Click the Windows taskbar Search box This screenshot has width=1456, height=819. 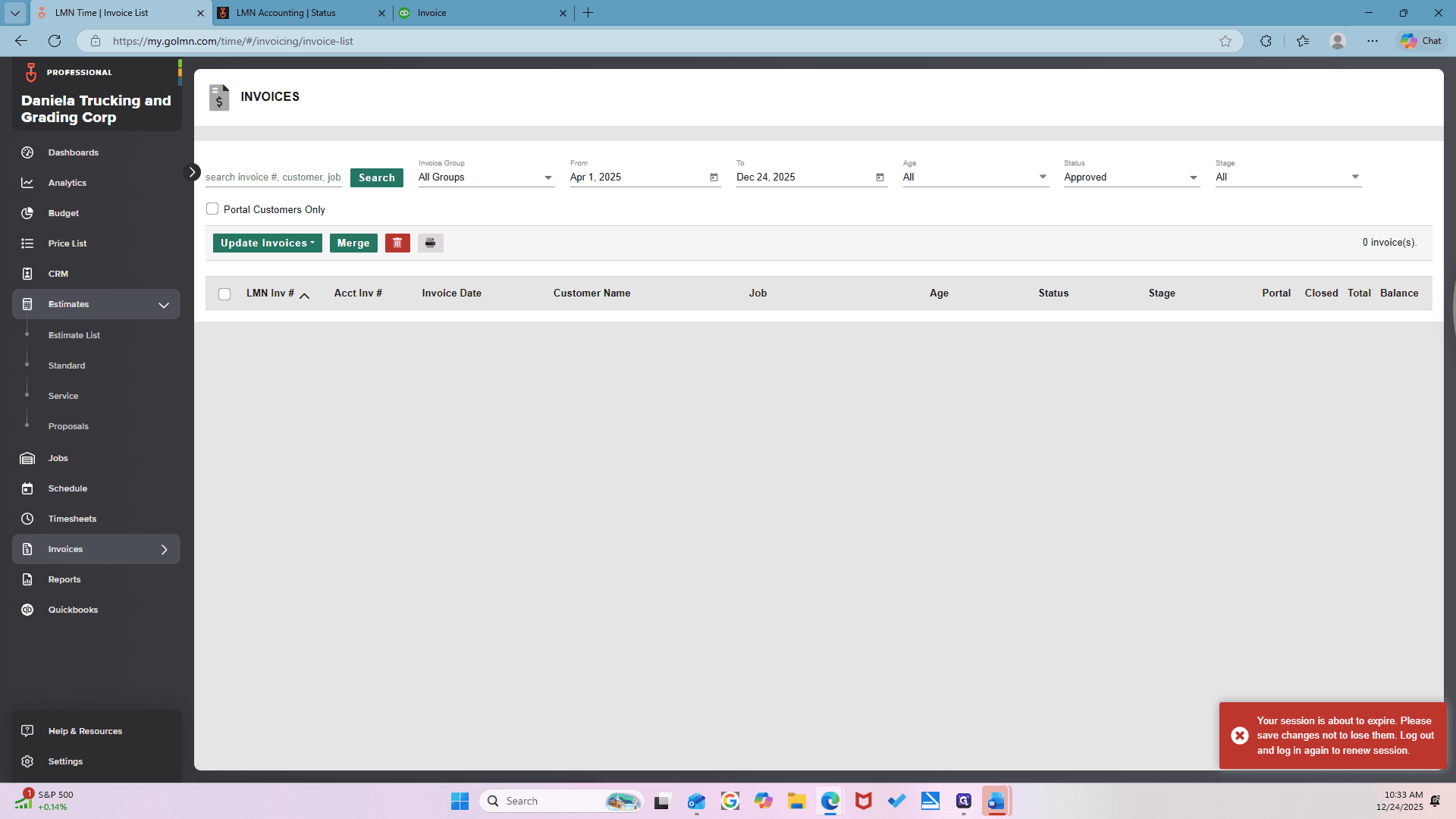[x=561, y=801]
